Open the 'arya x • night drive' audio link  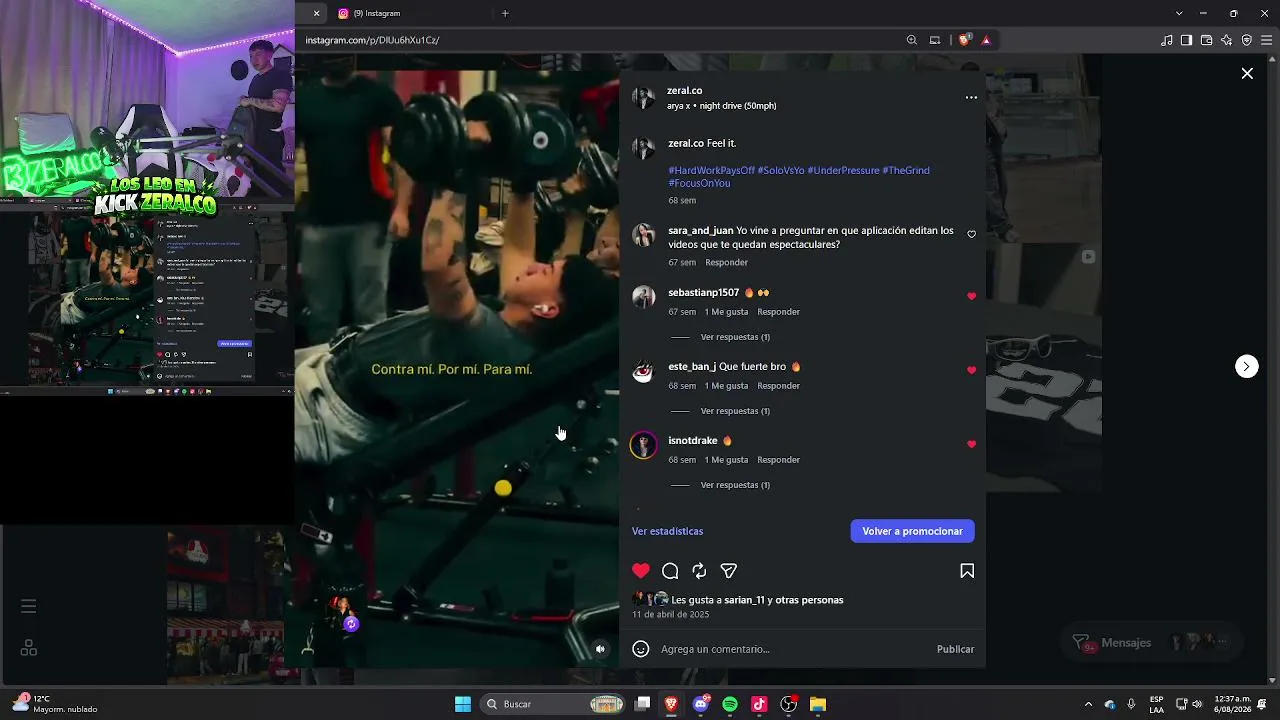point(721,106)
